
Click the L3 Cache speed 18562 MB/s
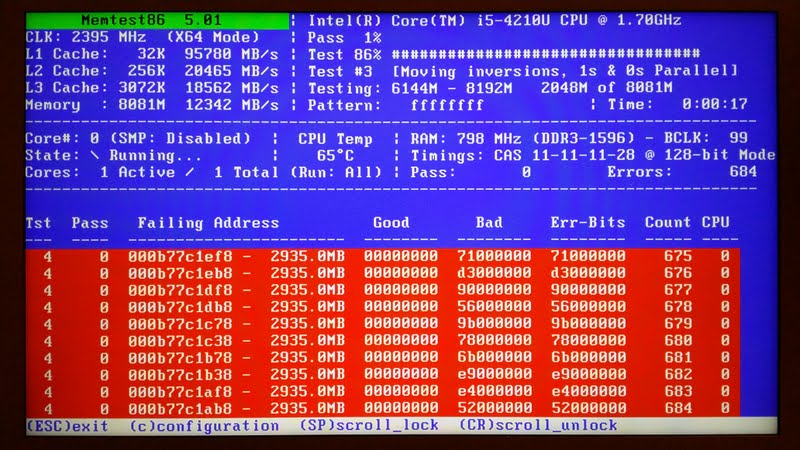coord(232,88)
